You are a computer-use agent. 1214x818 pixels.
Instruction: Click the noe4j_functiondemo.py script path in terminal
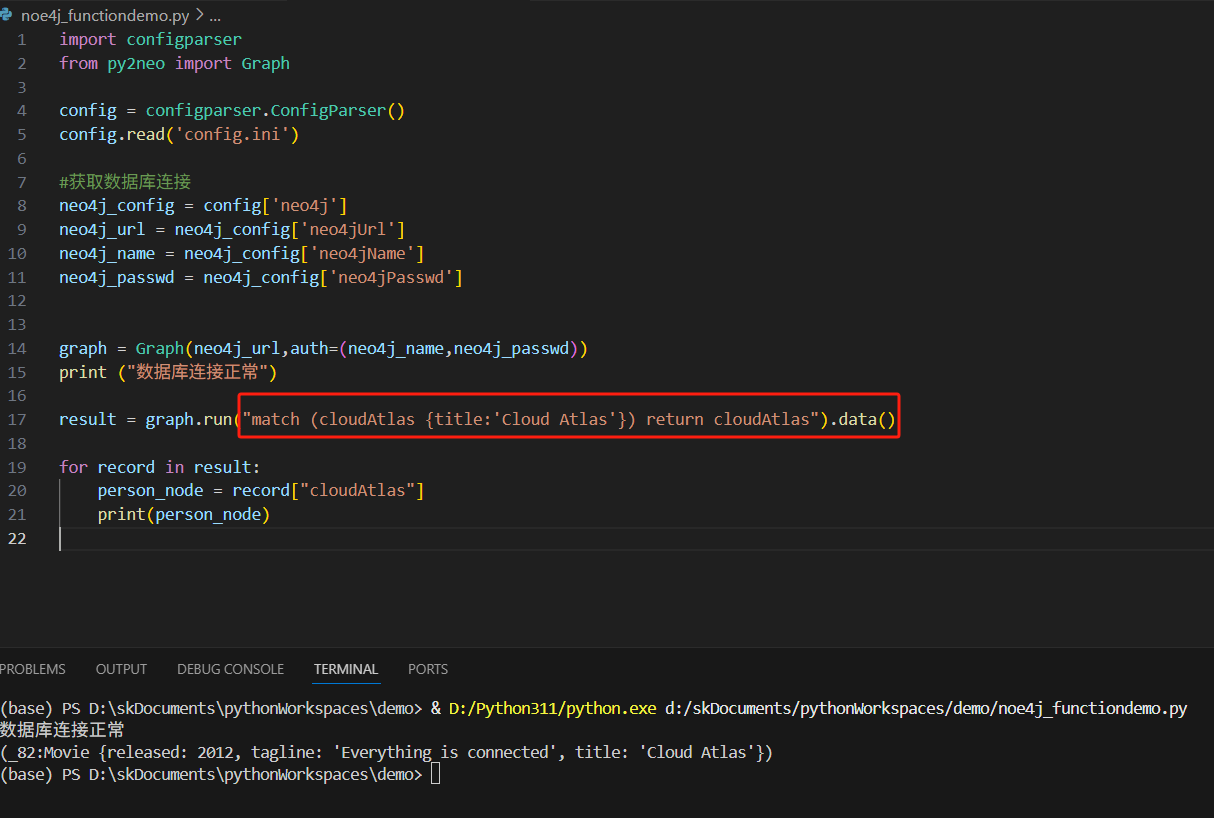click(x=926, y=709)
